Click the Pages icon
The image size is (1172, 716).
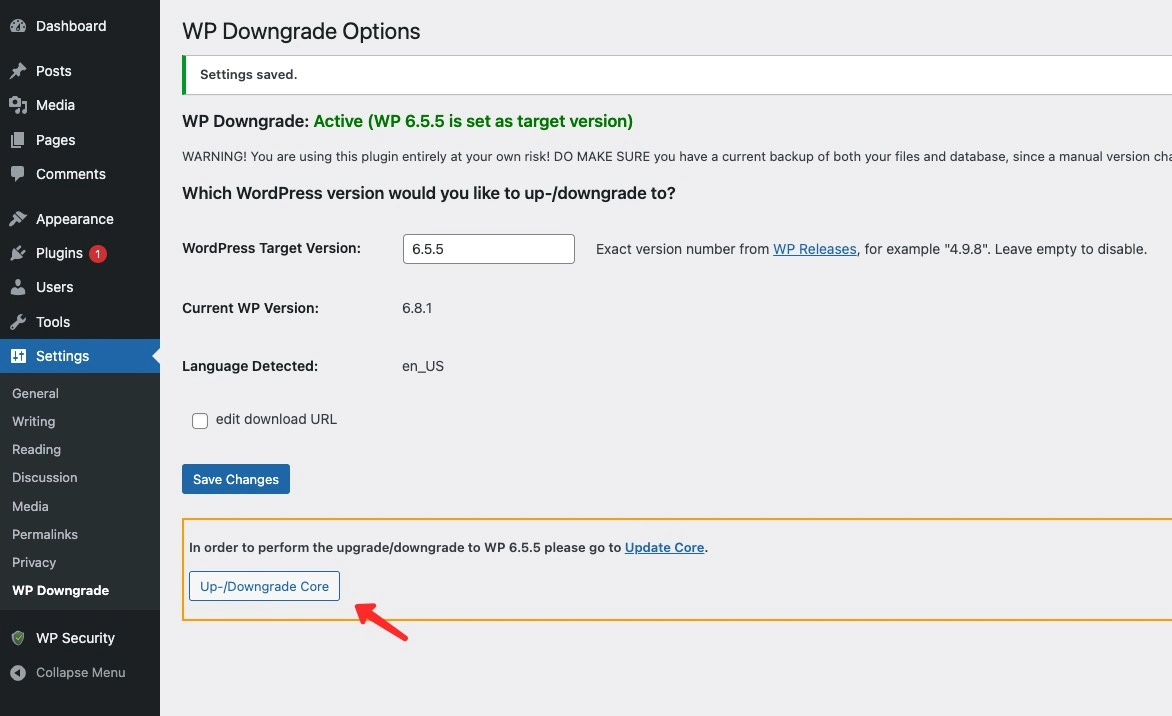point(18,140)
